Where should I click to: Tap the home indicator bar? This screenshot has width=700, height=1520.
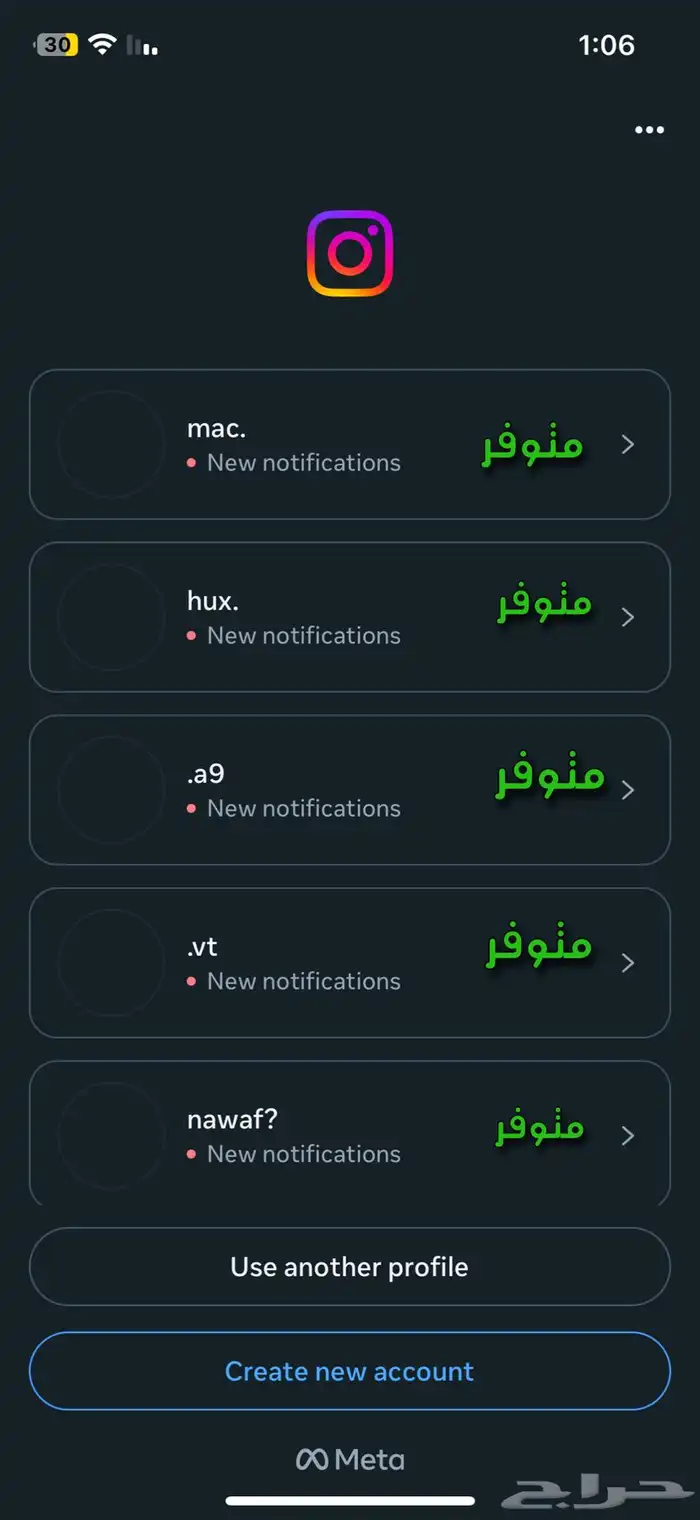(348, 1498)
